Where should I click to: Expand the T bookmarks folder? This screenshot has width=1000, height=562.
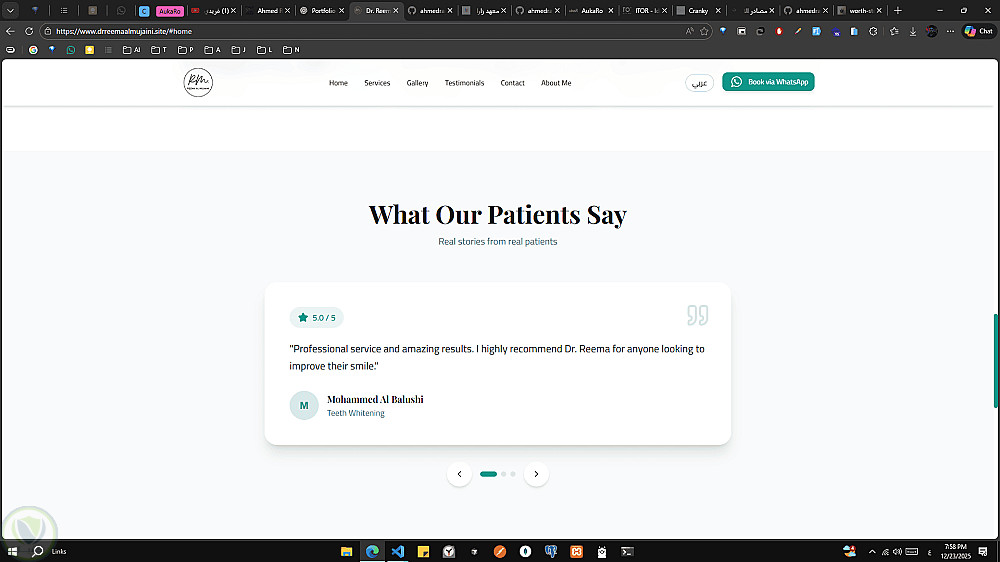tap(159, 50)
